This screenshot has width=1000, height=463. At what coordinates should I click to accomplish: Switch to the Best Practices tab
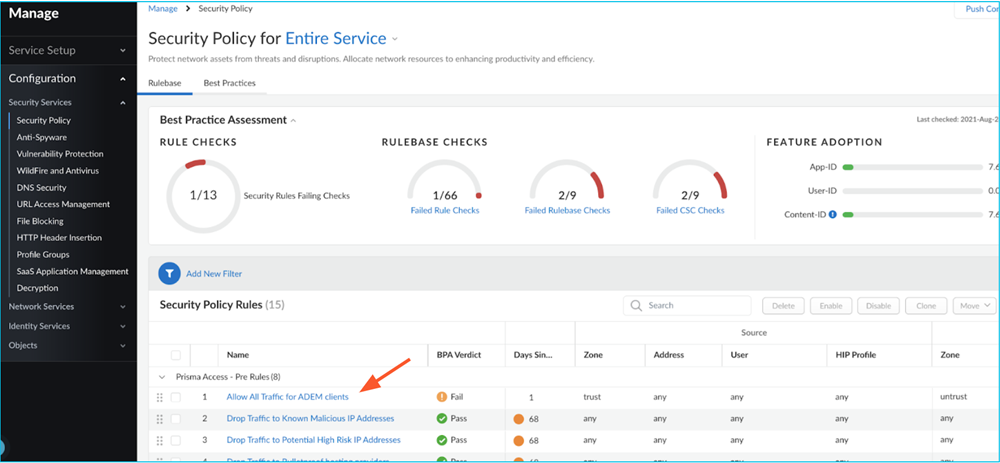click(229, 83)
